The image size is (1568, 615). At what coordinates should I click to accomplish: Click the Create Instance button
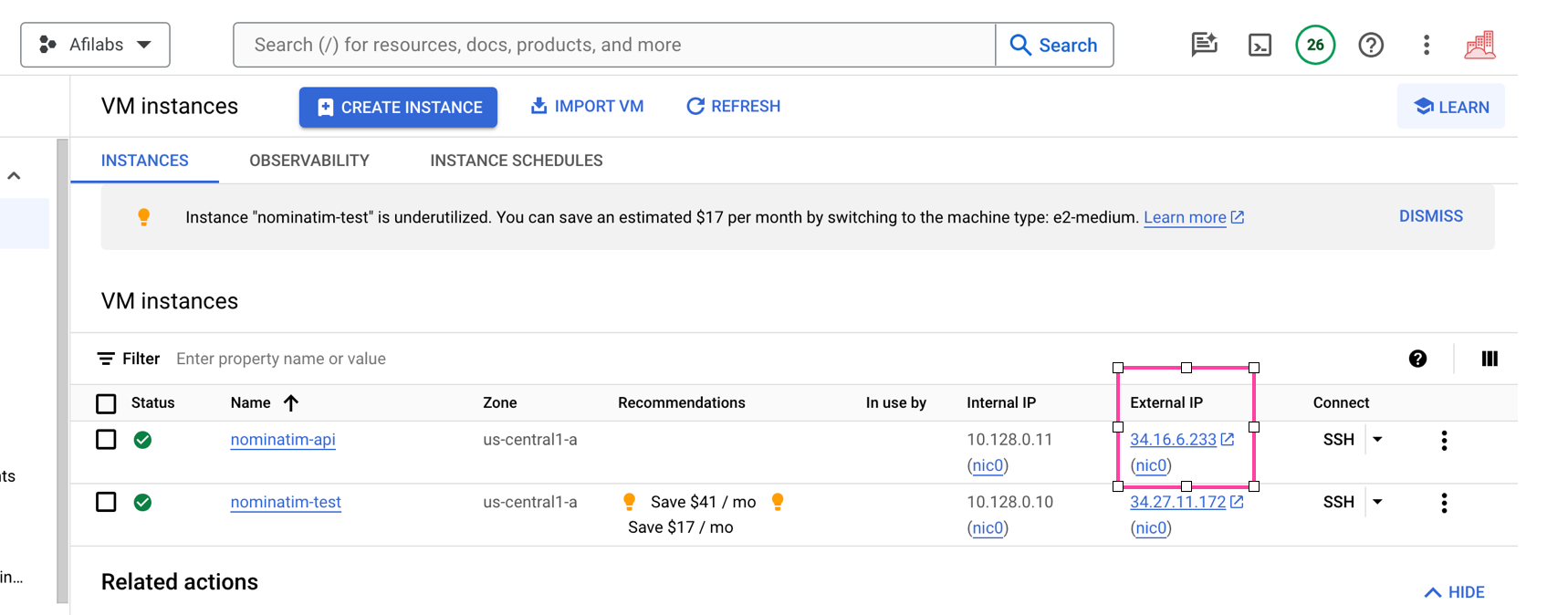coord(398,107)
